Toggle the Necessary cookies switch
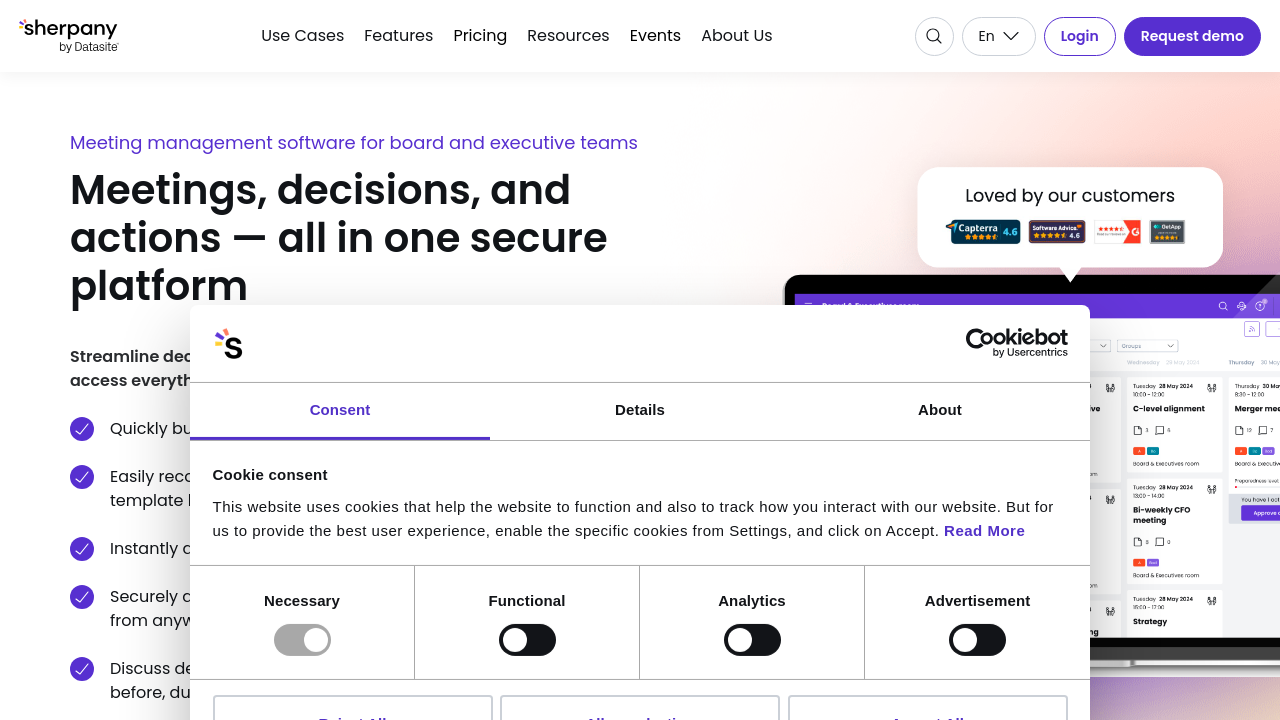Image resolution: width=1280 pixels, height=720 pixels. click(302, 640)
